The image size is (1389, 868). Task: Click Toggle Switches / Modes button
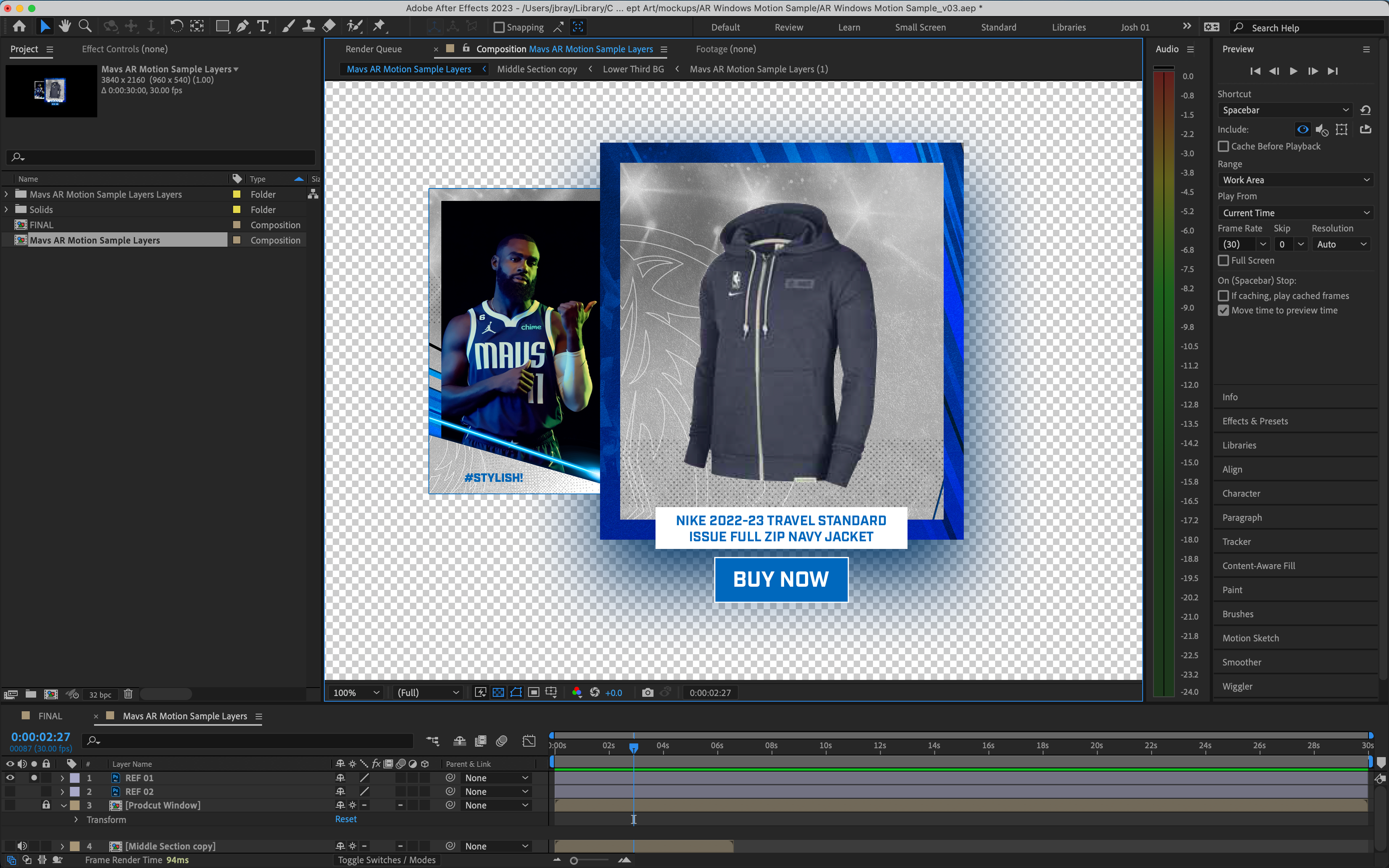click(x=386, y=860)
